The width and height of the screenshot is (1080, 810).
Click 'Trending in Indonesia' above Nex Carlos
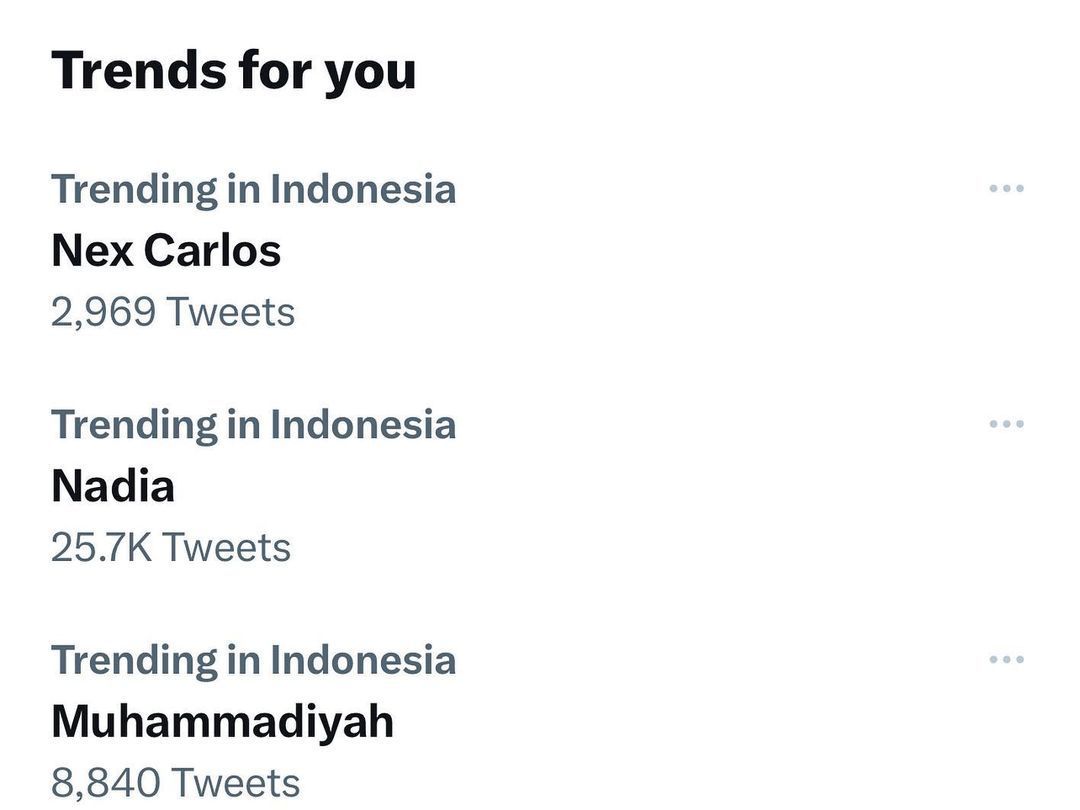click(253, 189)
